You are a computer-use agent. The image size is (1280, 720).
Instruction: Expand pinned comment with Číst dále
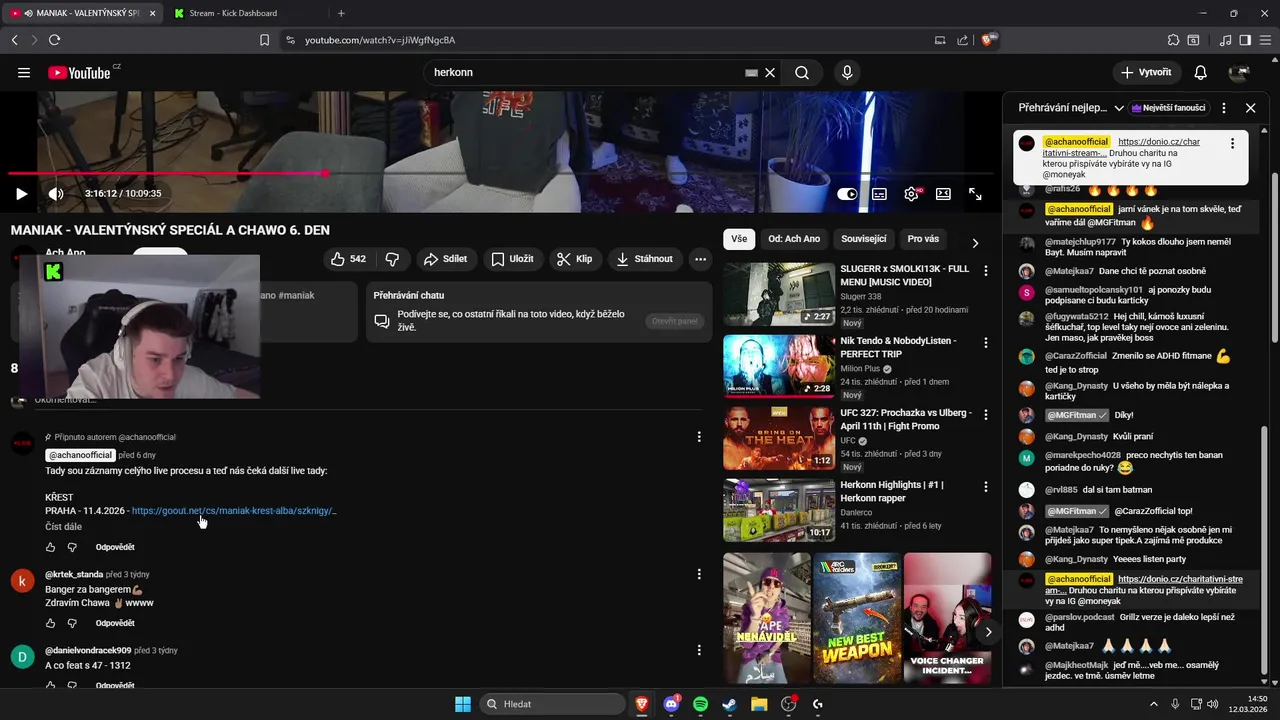point(63,527)
